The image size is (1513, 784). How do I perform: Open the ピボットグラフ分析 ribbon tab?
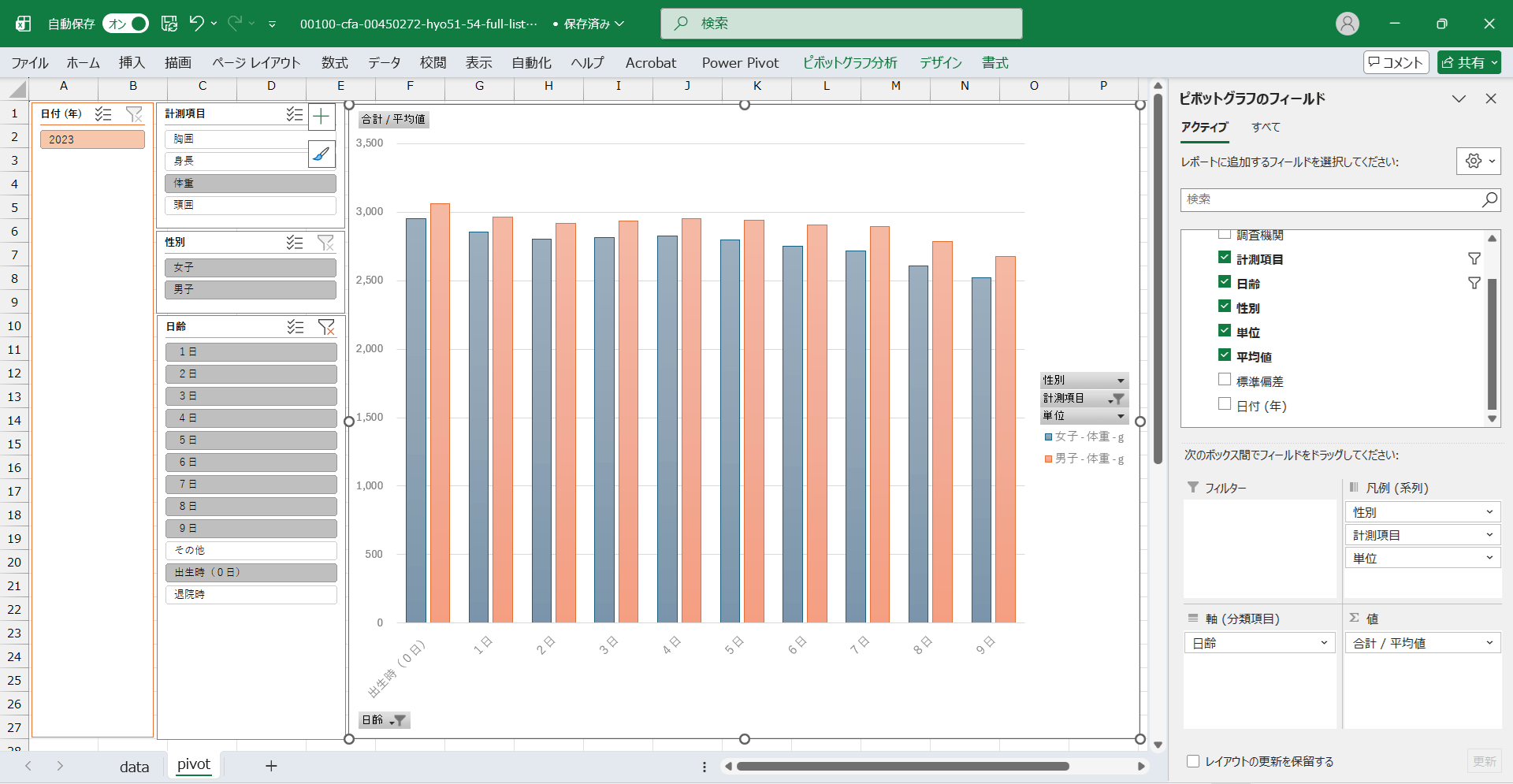click(x=849, y=63)
